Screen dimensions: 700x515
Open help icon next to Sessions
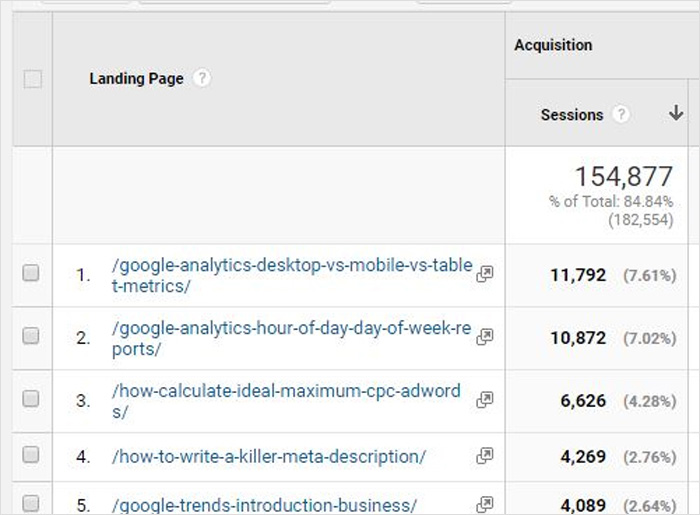(621, 115)
